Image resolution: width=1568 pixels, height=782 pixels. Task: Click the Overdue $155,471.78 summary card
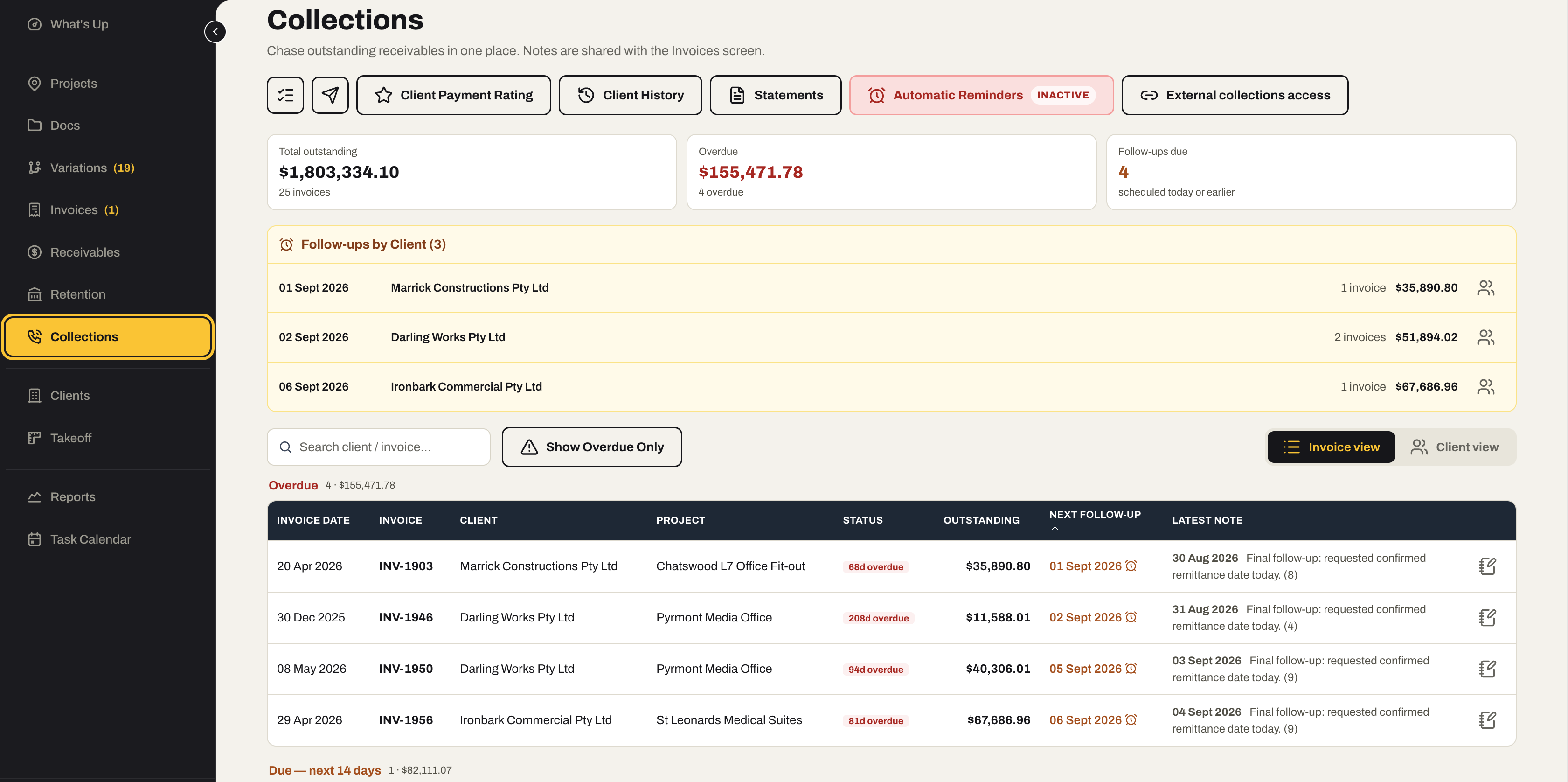click(891, 172)
